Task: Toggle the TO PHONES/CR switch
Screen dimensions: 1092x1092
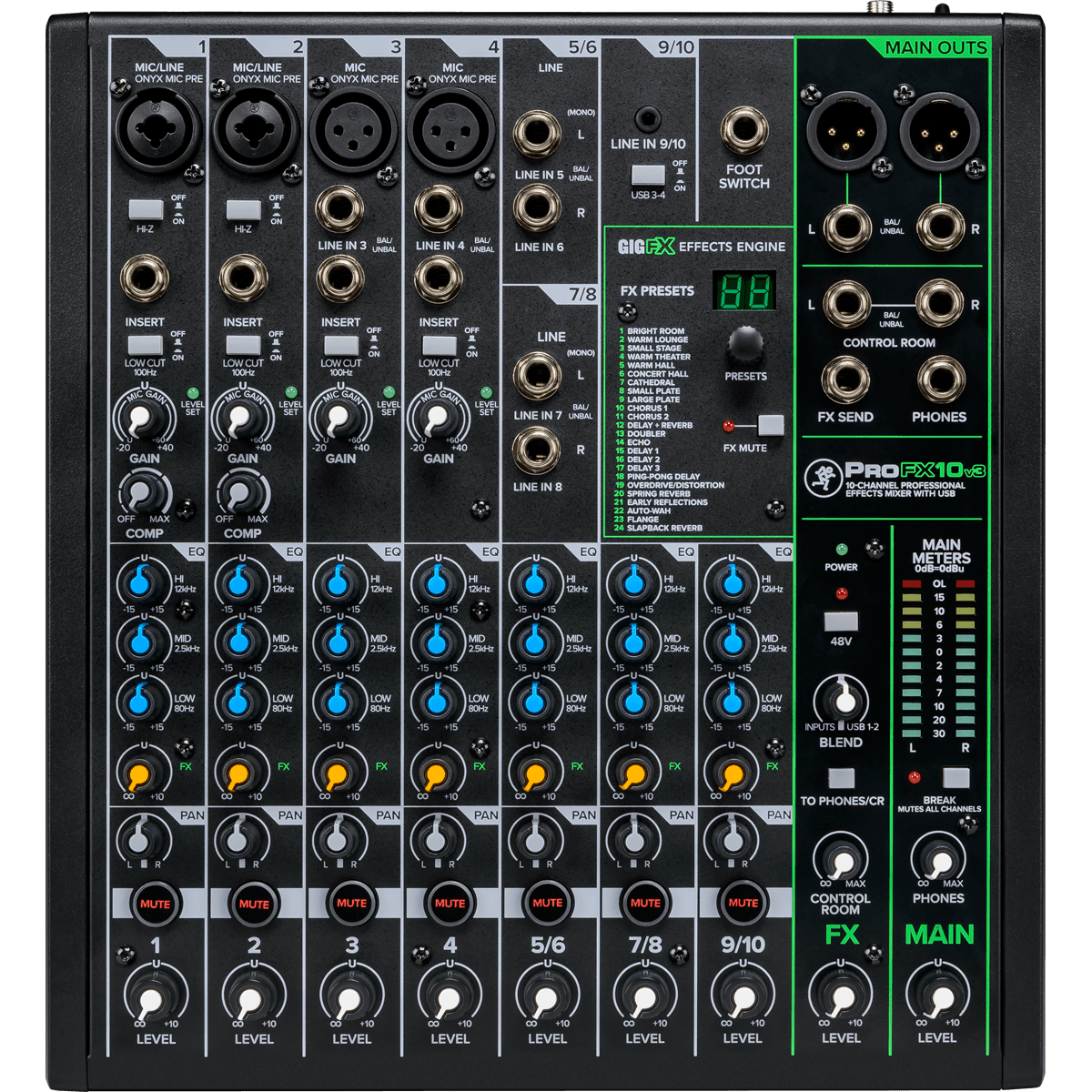Action: [841, 778]
